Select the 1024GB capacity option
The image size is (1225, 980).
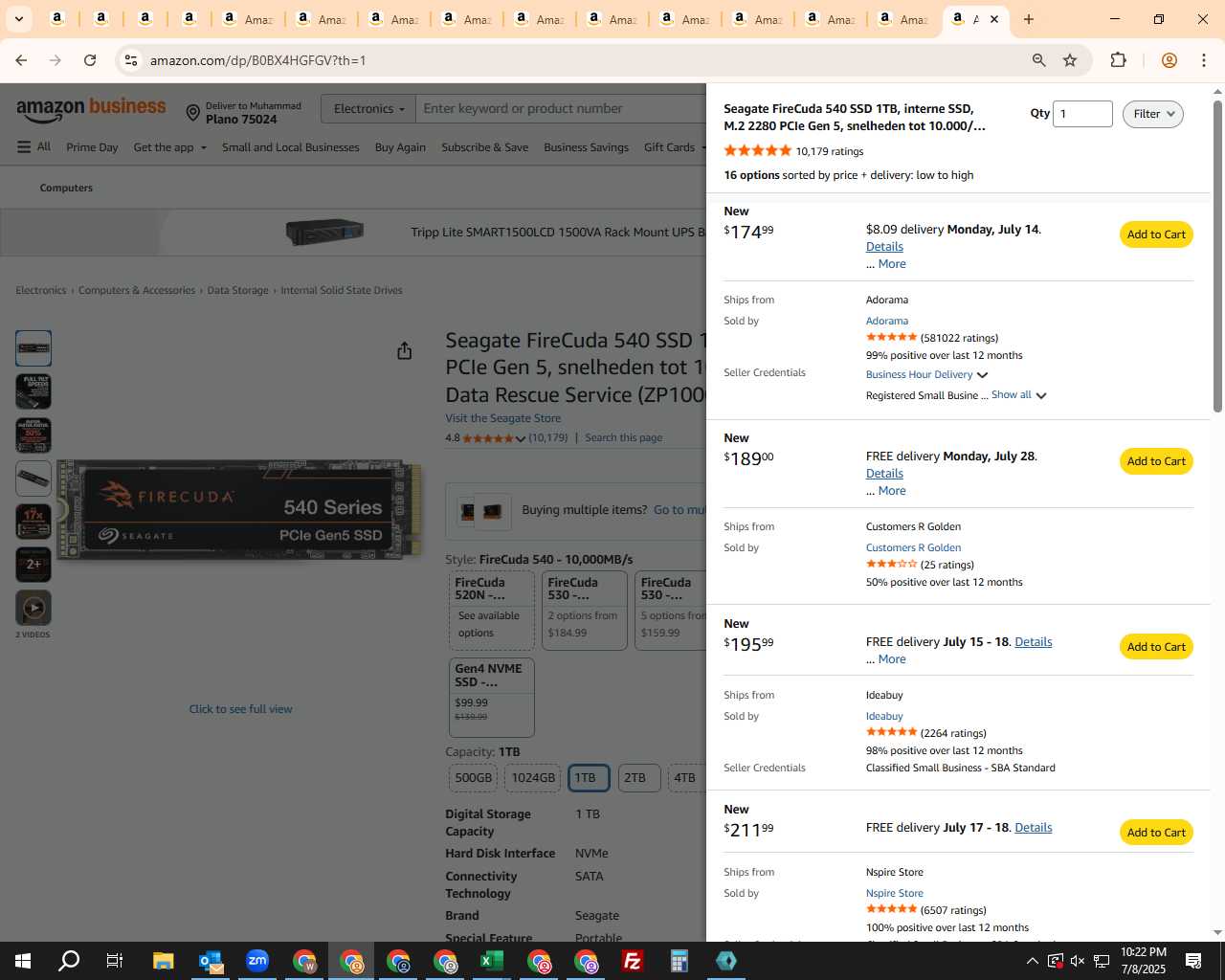[533, 778]
